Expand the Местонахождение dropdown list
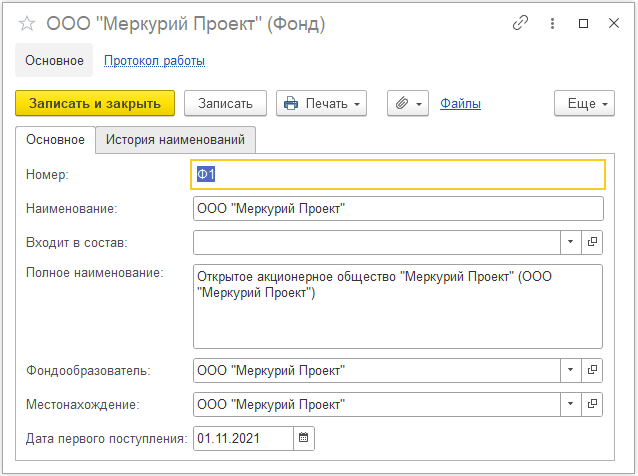Image resolution: width=638 pixels, height=476 pixels. pyautogui.click(x=570, y=404)
